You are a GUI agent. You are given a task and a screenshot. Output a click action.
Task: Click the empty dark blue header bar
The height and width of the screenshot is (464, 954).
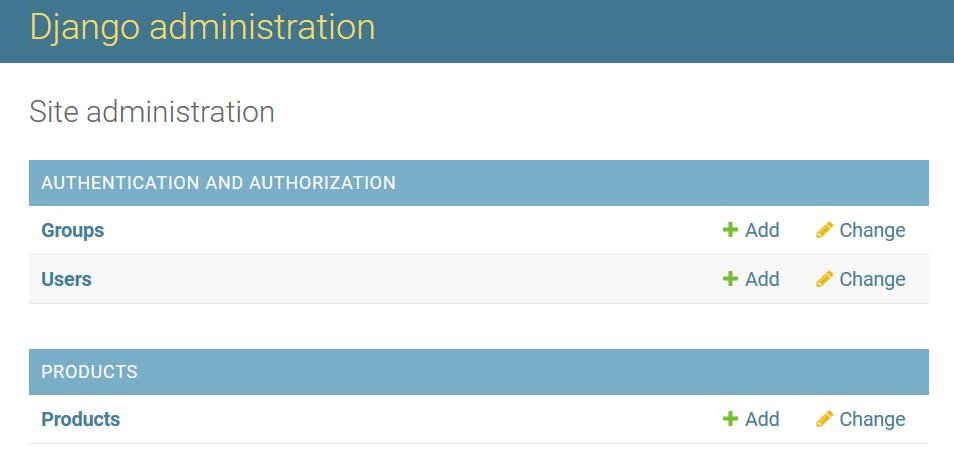663,30
